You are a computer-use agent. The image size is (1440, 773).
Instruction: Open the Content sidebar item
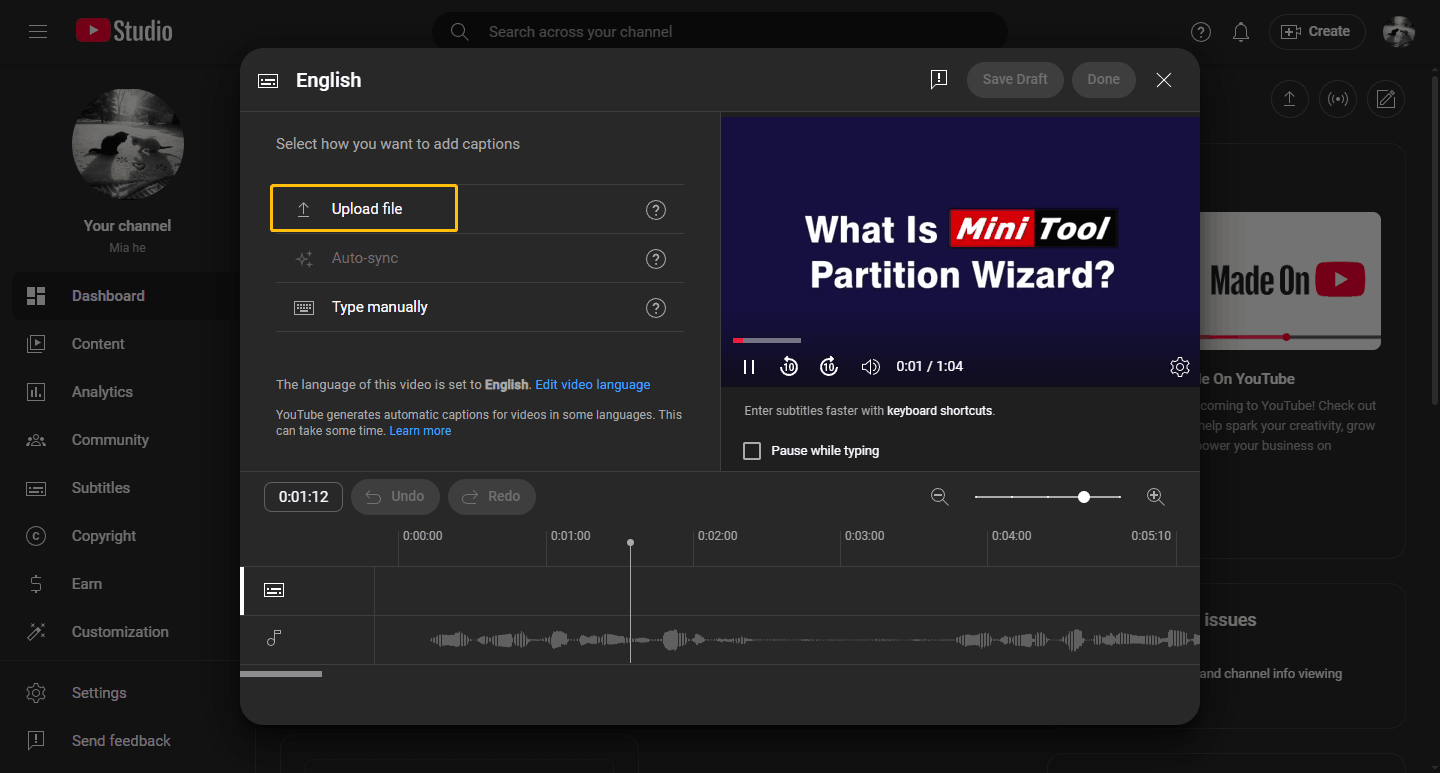[x=126, y=344]
